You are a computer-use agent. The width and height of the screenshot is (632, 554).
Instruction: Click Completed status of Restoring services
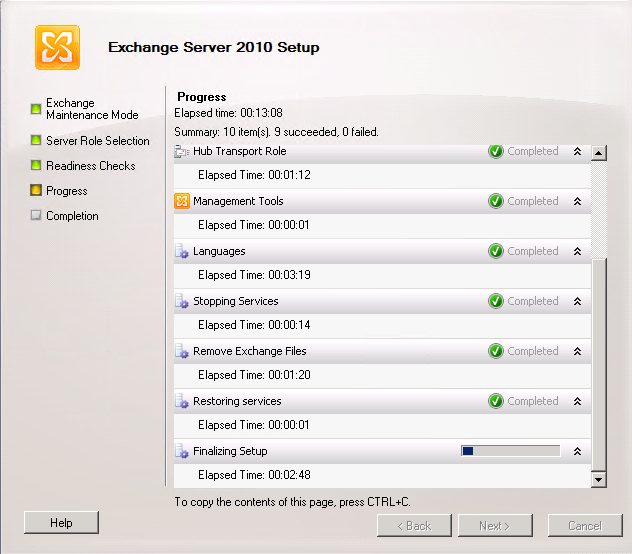tap(533, 401)
